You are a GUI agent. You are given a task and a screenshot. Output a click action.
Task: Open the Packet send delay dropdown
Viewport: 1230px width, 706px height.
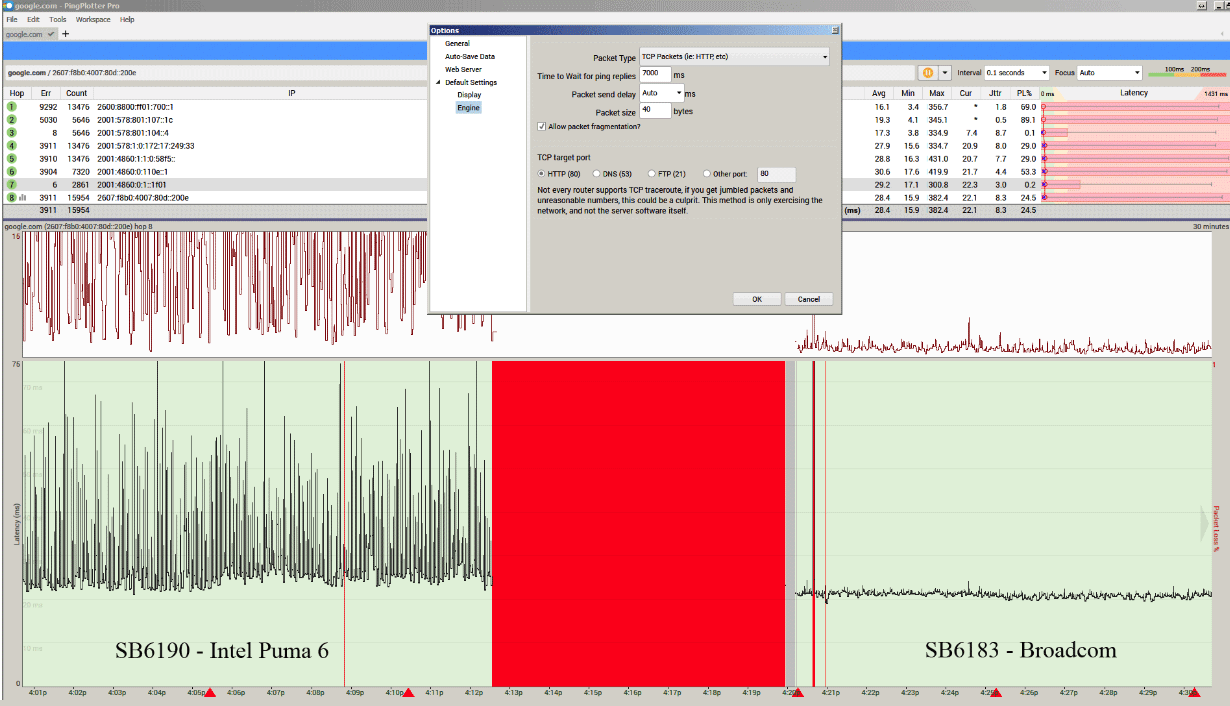(x=661, y=93)
